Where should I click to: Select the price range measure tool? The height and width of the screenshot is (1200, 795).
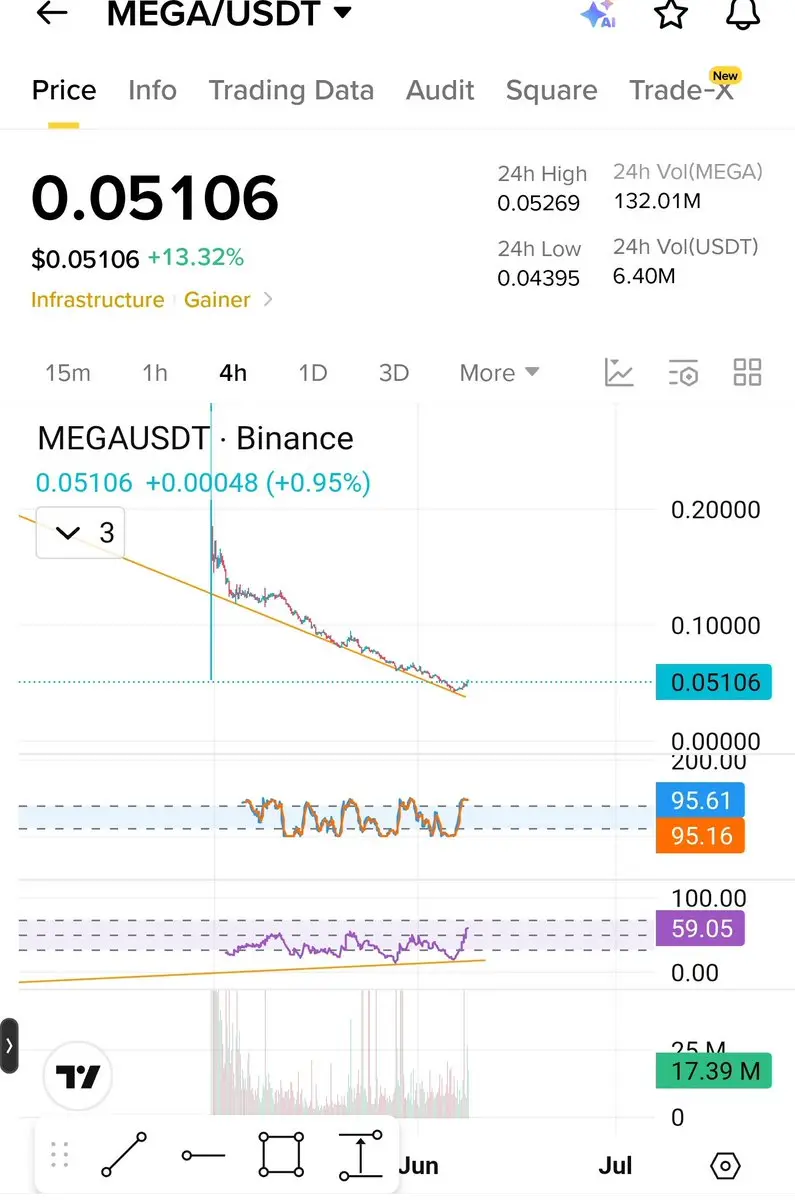pyautogui.click(x=360, y=1155)
